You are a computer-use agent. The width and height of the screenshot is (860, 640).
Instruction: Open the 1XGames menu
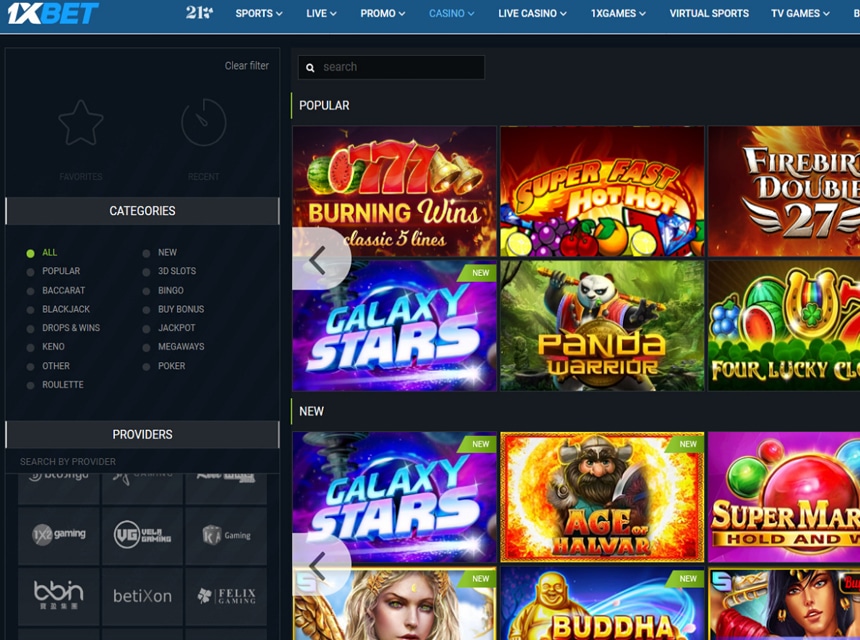point(617,14)
